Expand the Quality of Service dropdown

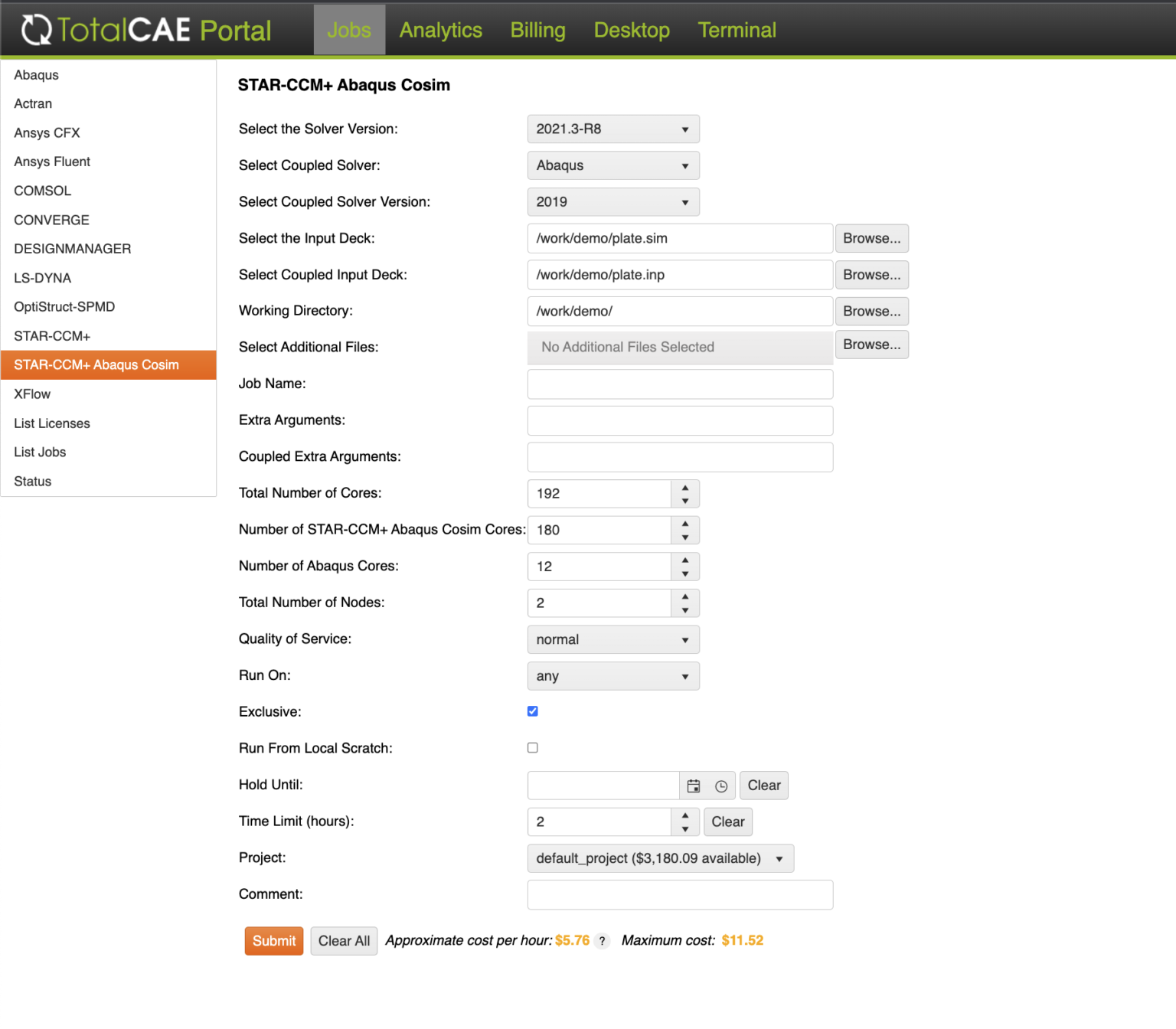coord(613,639)
